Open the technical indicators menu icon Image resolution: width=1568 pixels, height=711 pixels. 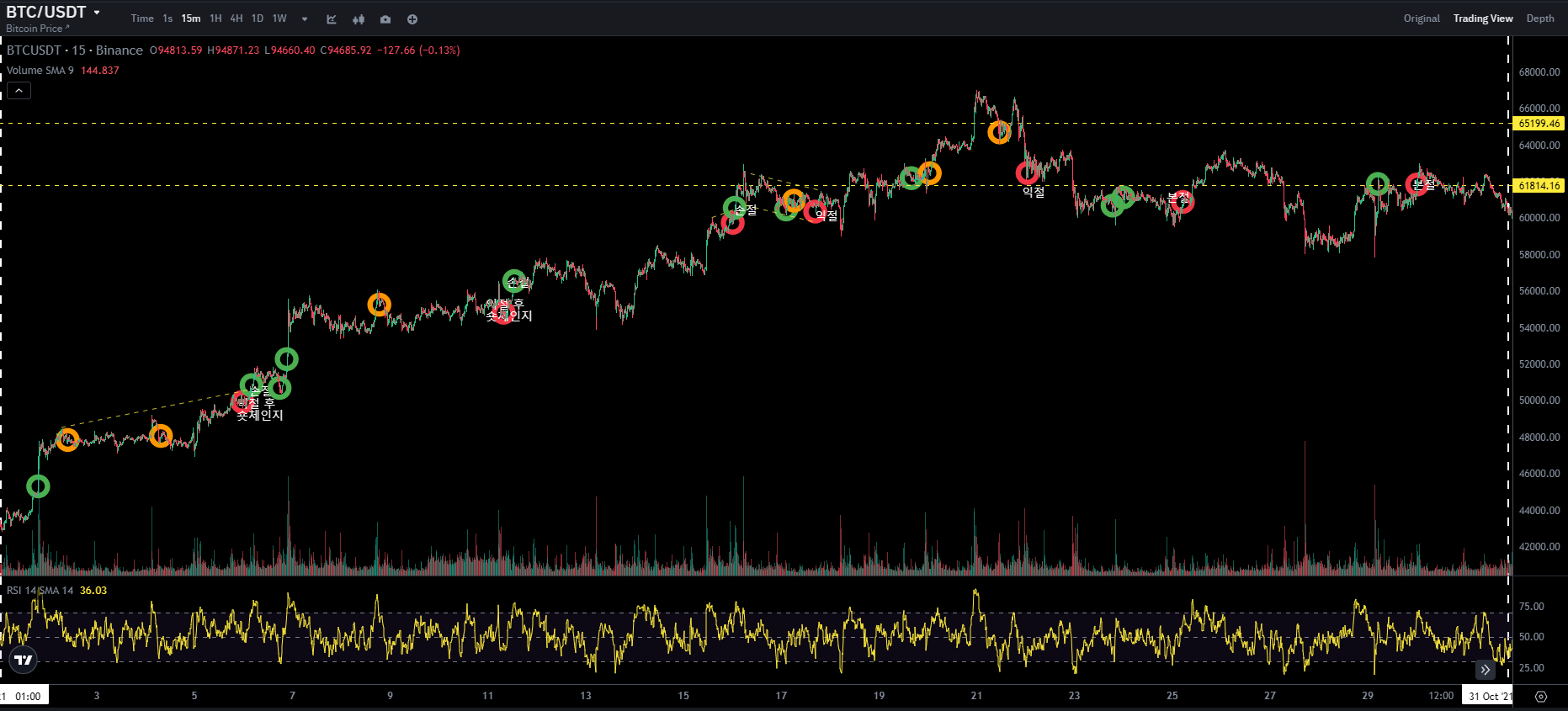point(332,19)
